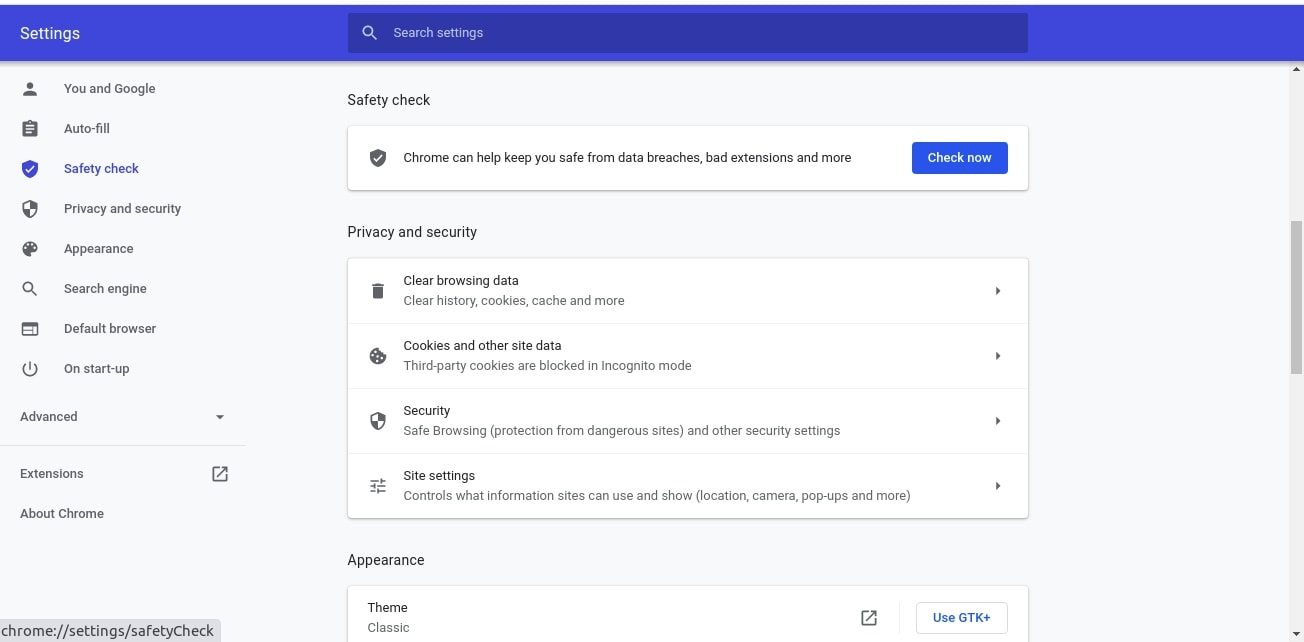
Task: Click the 'Chrome can help keep you safe' text
Action: pyautogui.click(x=627, y=158)
